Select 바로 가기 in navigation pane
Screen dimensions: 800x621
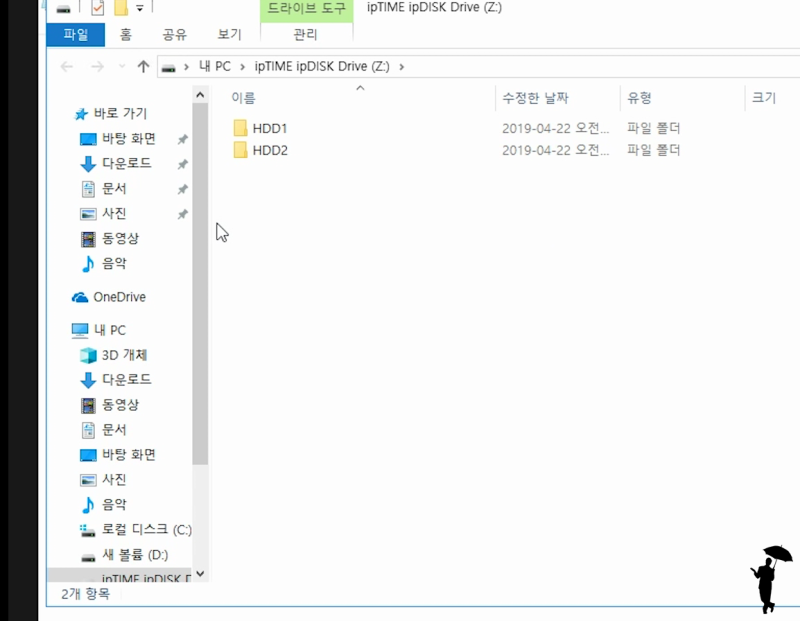(120, 113)
